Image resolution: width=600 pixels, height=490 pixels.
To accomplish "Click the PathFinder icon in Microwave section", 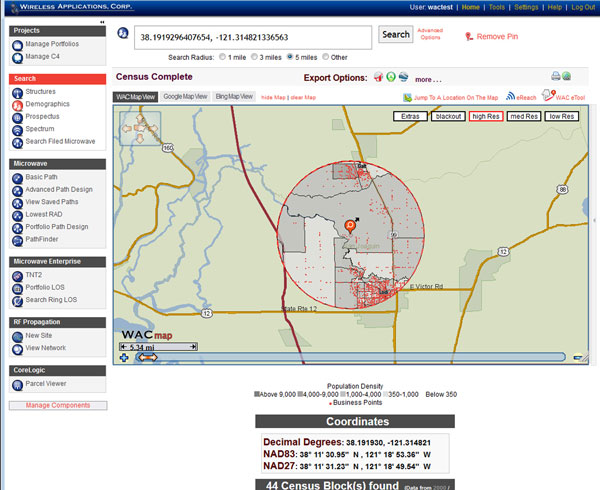I will [x=19, y=240].
